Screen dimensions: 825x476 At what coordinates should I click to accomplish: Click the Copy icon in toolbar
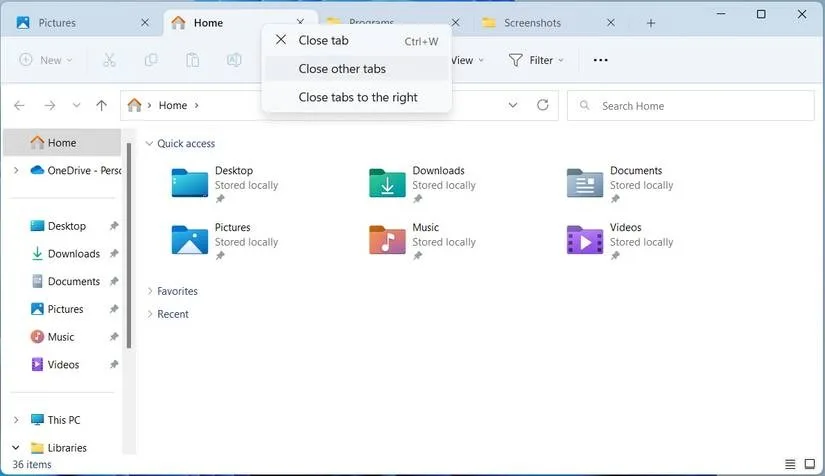pos(151,60)
